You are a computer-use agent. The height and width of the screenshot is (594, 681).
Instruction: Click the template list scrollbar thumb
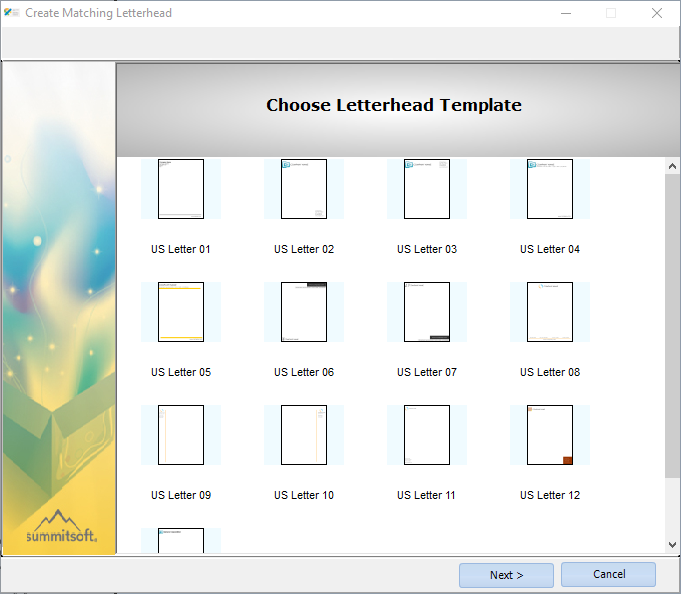672,326
